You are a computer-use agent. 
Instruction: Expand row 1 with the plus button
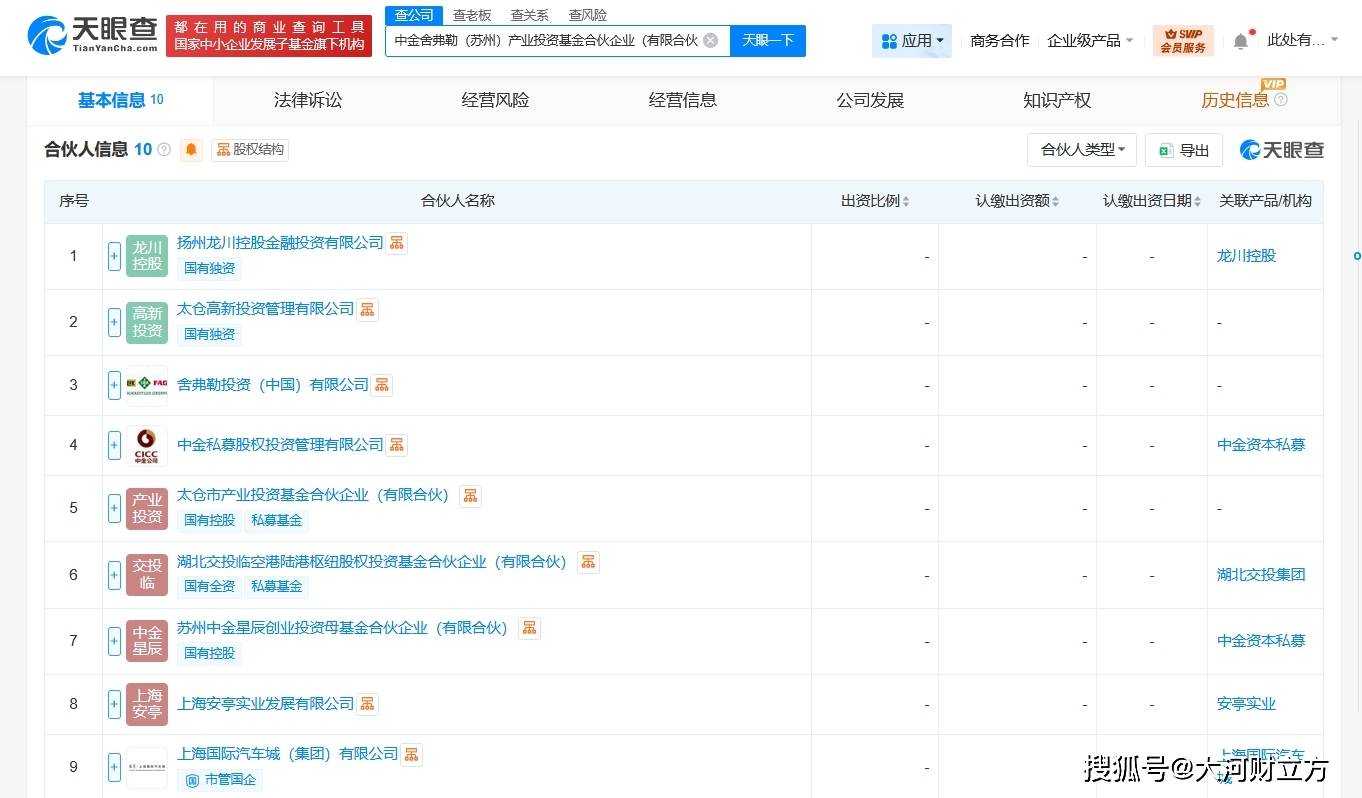point(114,256)
